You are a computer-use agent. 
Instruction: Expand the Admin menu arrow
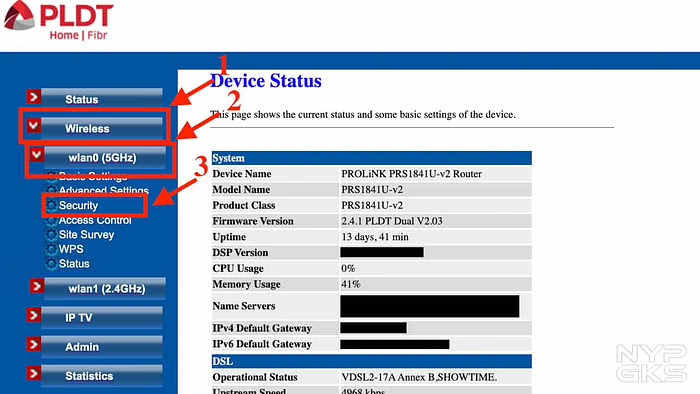coord(33,344)
